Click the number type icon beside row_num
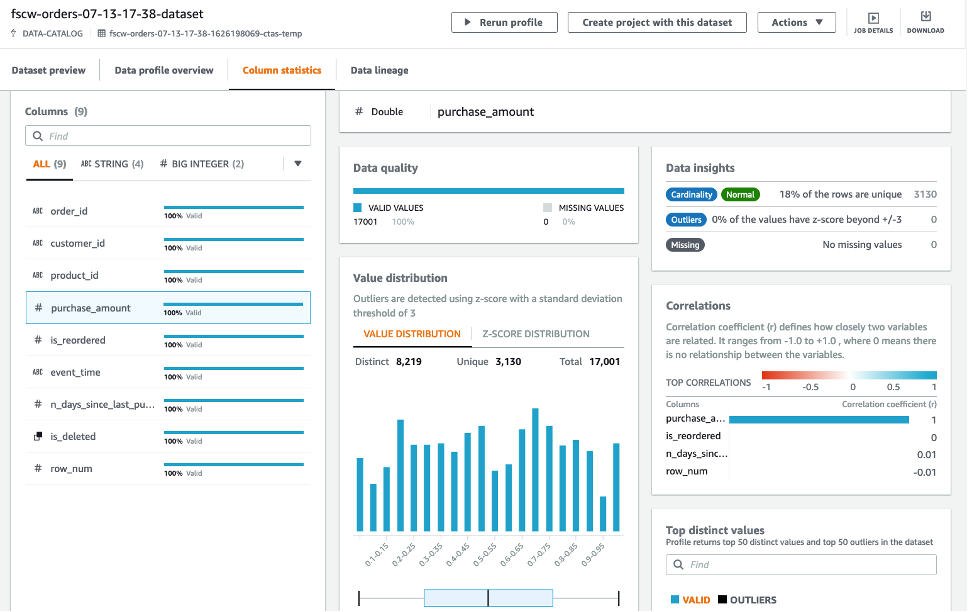The height and width of the screenshot is (612, 968). click(x=38, y=469)
